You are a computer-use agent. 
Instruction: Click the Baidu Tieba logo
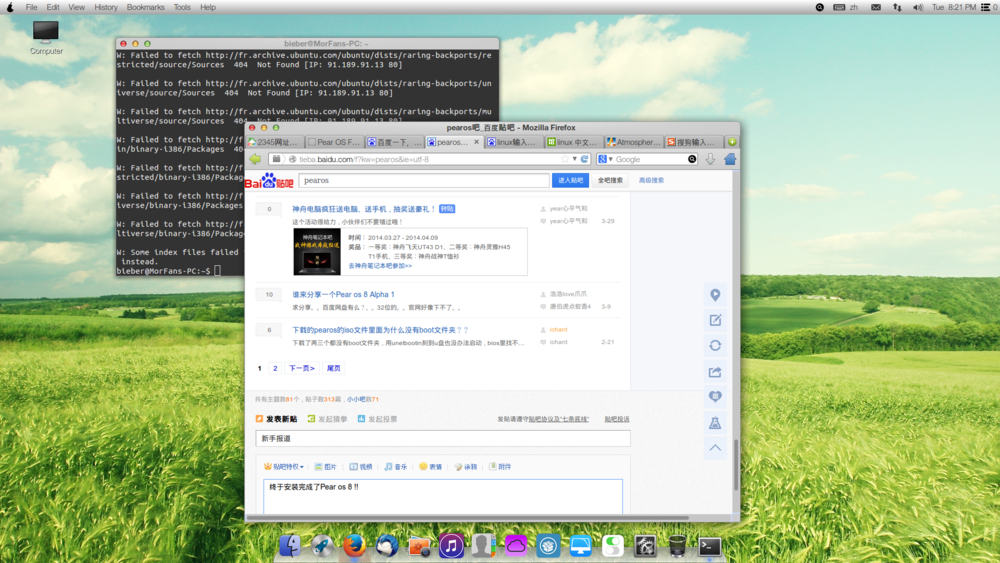(x=269, y=180)
